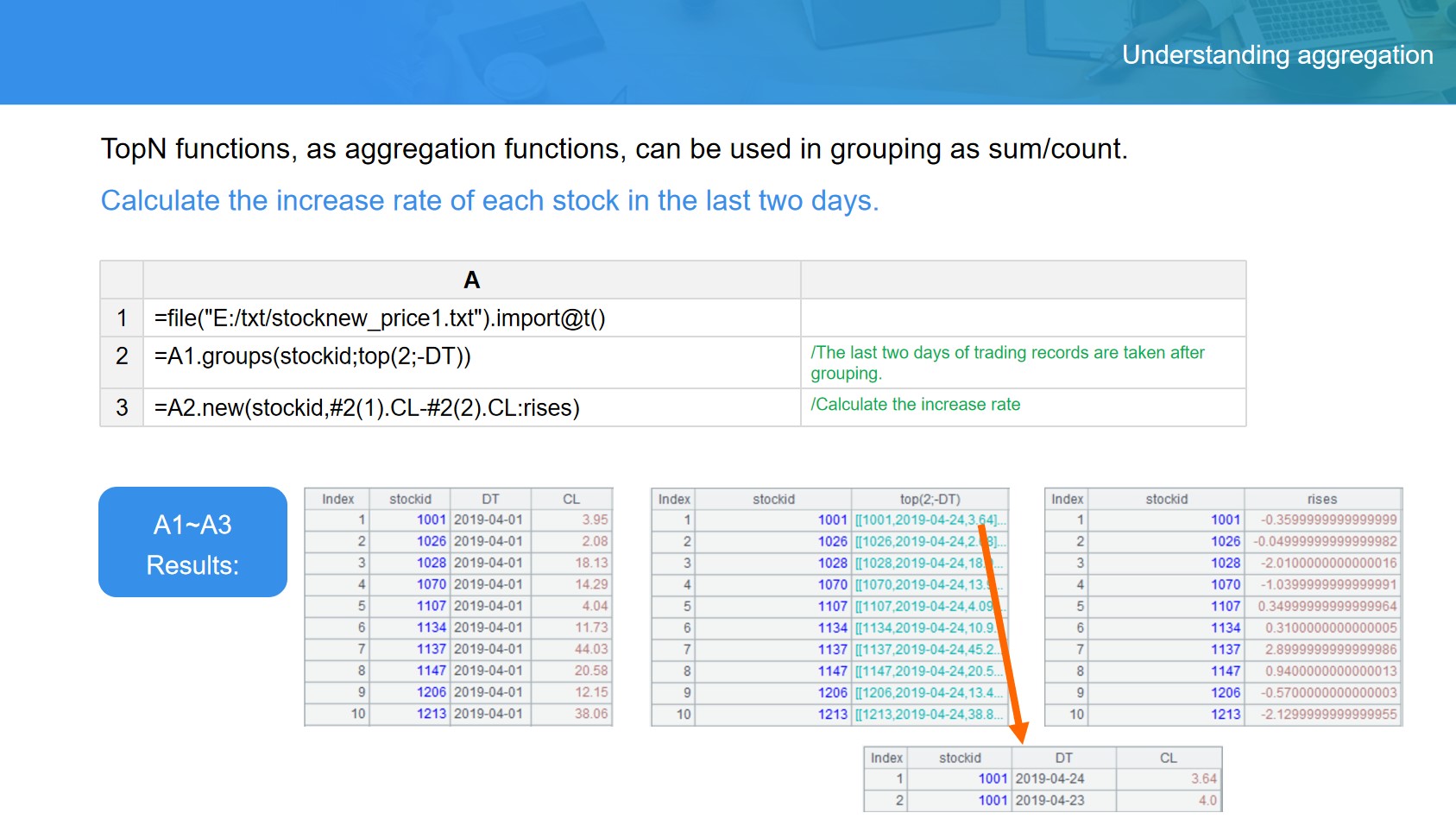
Task: Click the CL value 3.64 in bottom table
Action: pyautogui.click(x=1203, y=778)
